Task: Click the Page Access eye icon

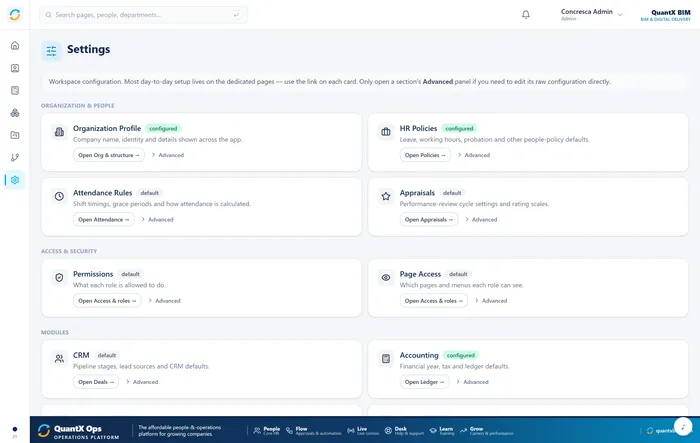Action: pos(386,277)
